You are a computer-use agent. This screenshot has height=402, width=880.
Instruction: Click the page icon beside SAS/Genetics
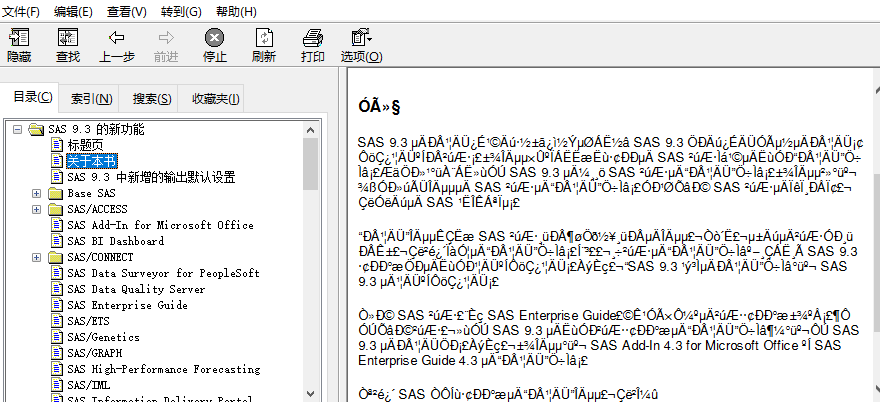pyautogui.click(x=57, y=337)
